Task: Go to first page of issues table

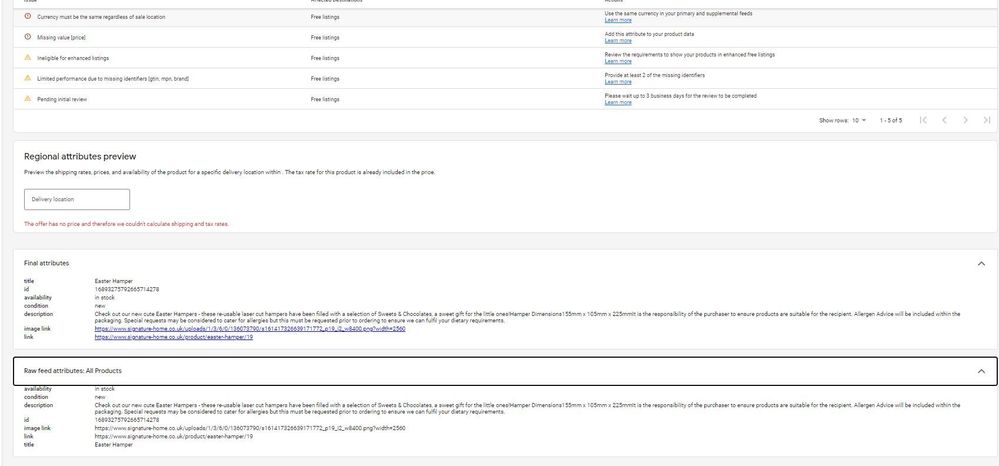Action: pyautogui.click(x=922, y=120)
